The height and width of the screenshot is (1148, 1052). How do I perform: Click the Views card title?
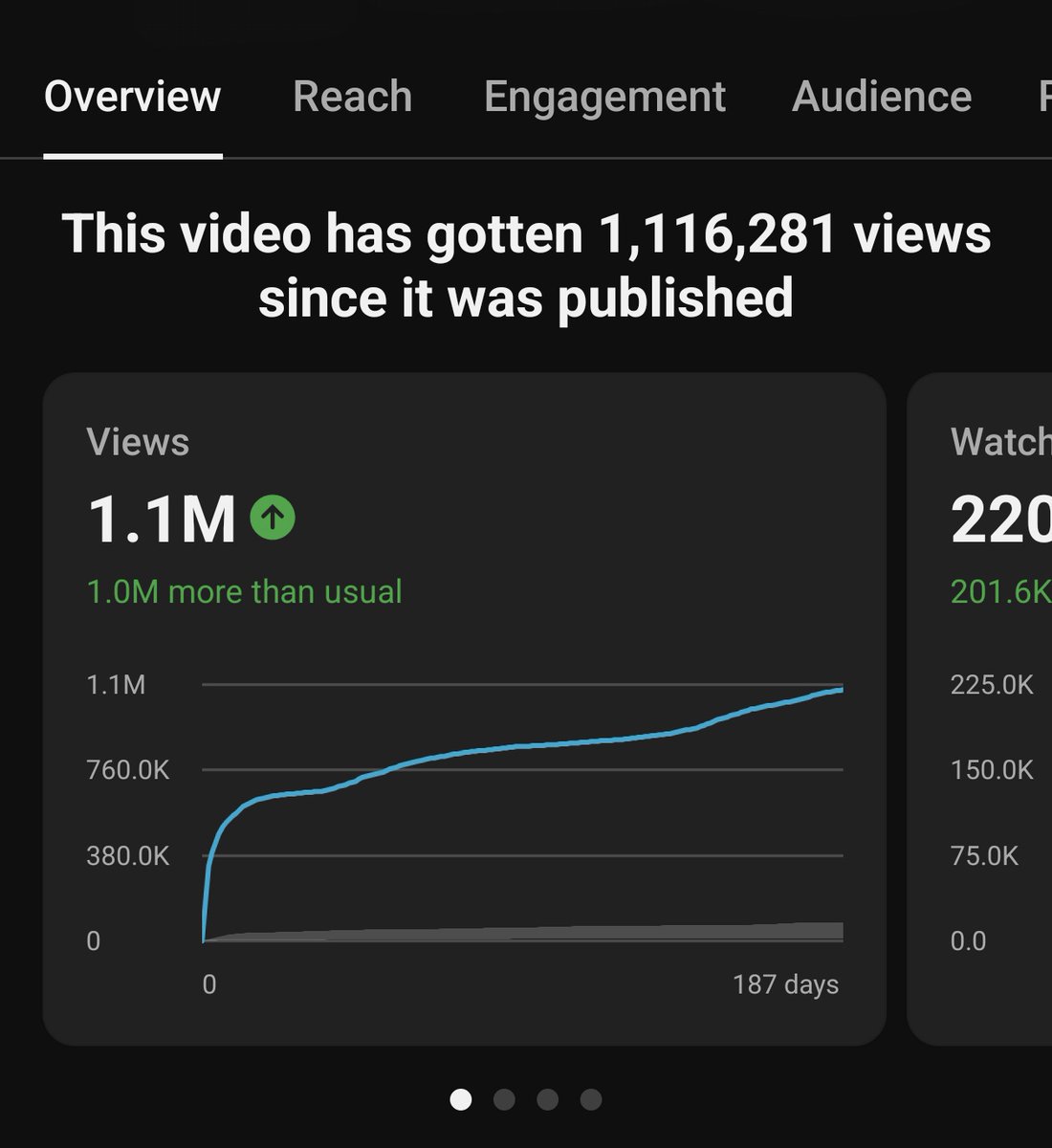click(x=138, y=442)
